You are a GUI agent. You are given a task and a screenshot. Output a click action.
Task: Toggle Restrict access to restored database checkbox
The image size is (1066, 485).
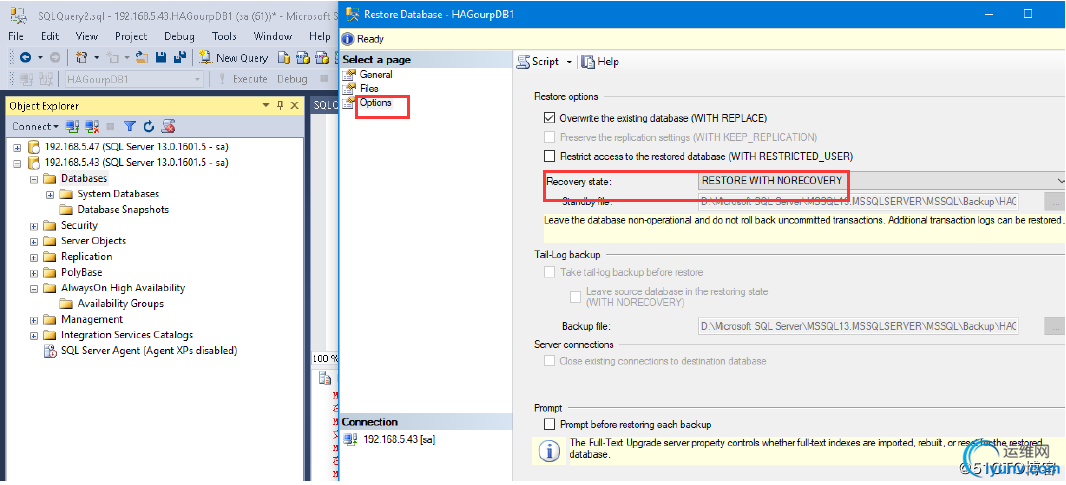tap(549, 156)
